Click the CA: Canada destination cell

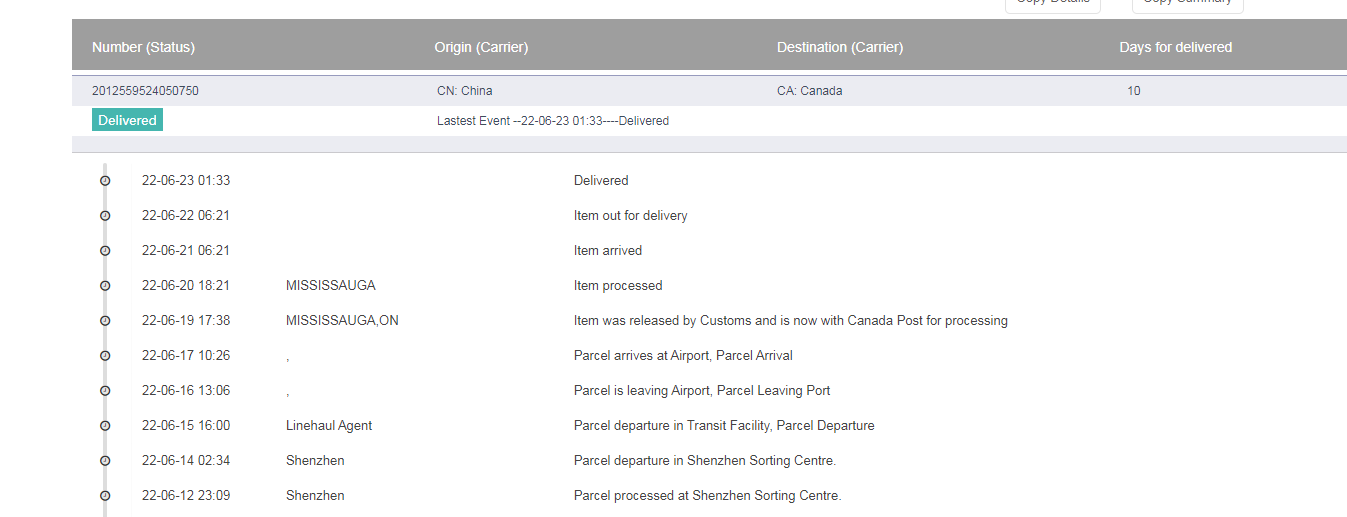pyautogui.click(x=809, y=91)
